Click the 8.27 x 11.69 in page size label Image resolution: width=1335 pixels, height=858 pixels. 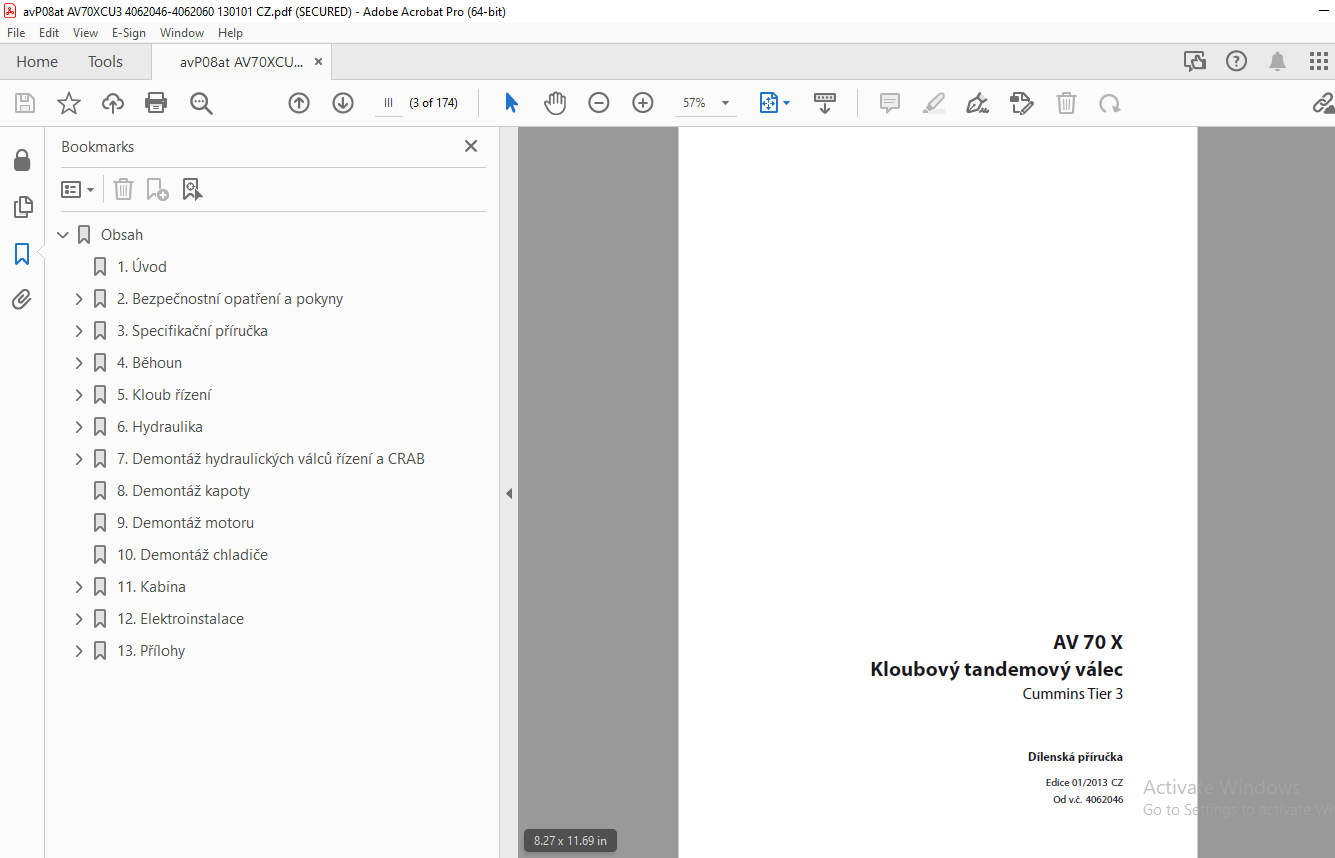570,841
